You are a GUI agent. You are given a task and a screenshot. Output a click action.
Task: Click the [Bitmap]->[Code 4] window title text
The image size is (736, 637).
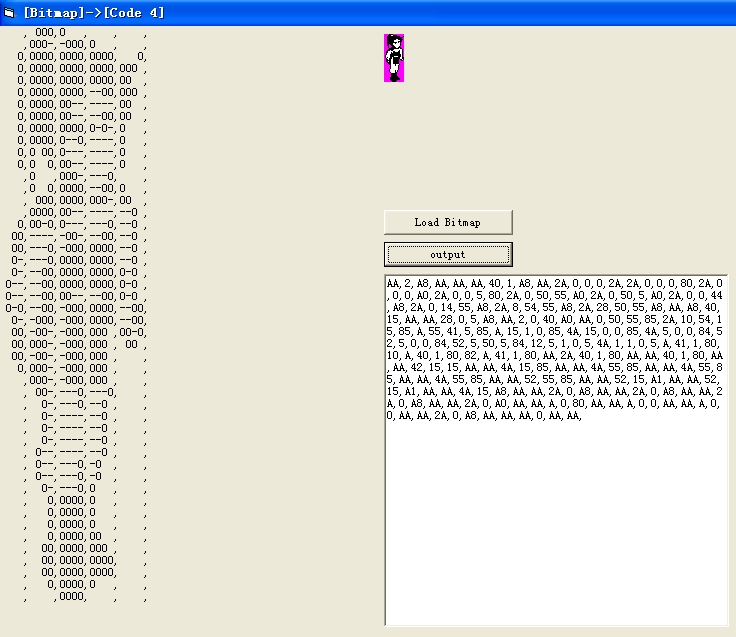click(x=94, y=13)
